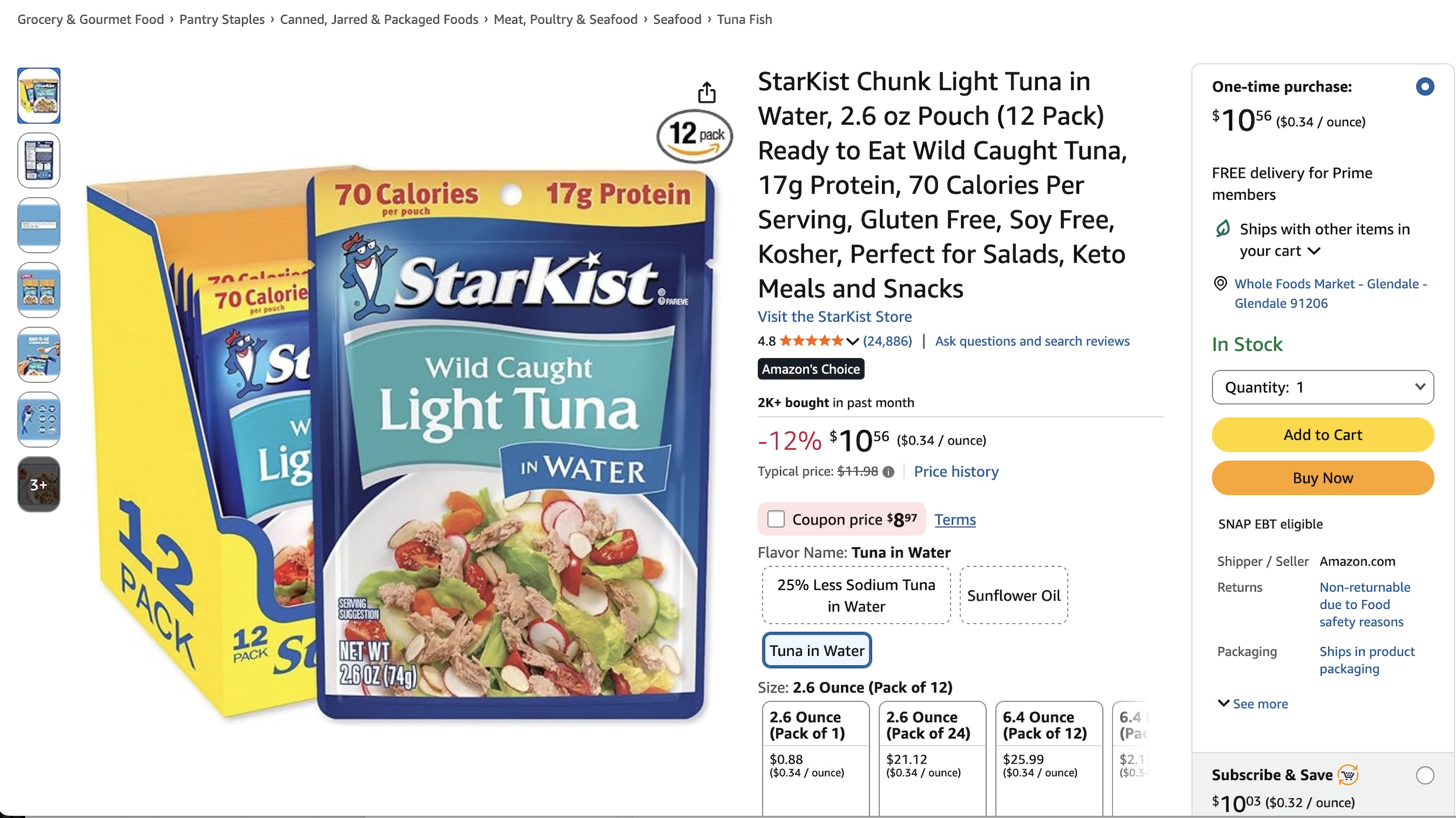Click the Subscribe & Save refresh icon

(x=1348, y=775)
